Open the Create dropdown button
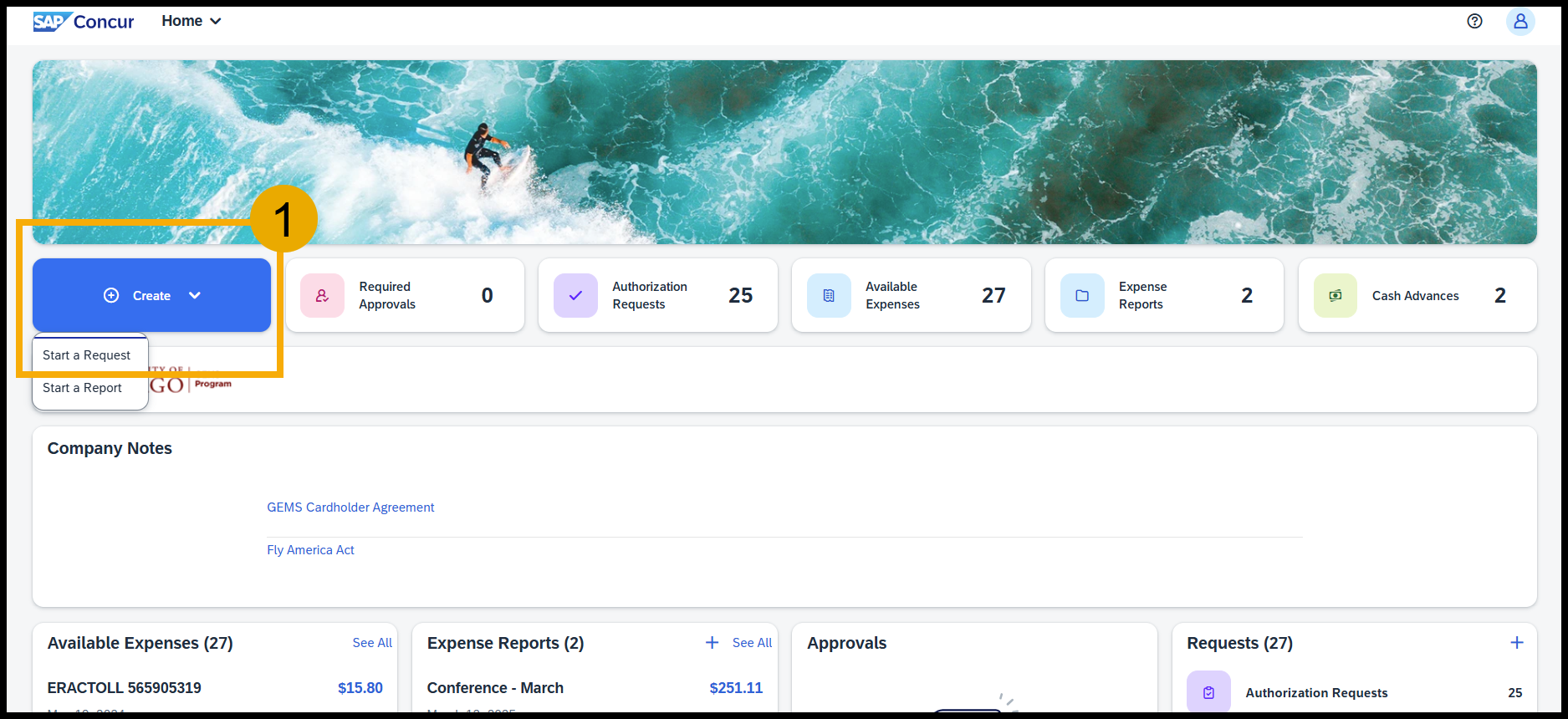This screenshot has width=1568, height=719. click(151, 295)
